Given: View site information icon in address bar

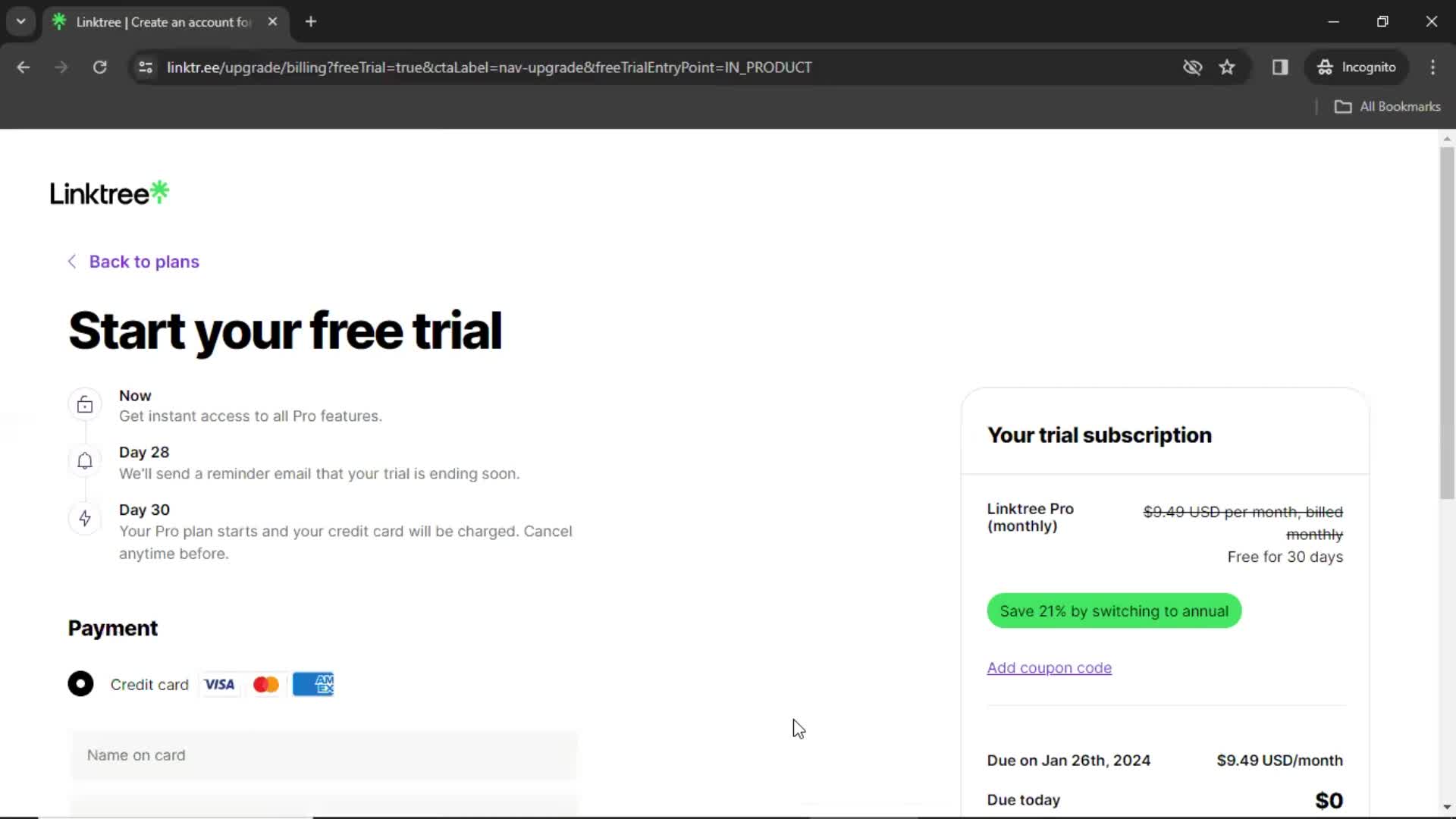Looking at the screenshot, I should [146, 67].
